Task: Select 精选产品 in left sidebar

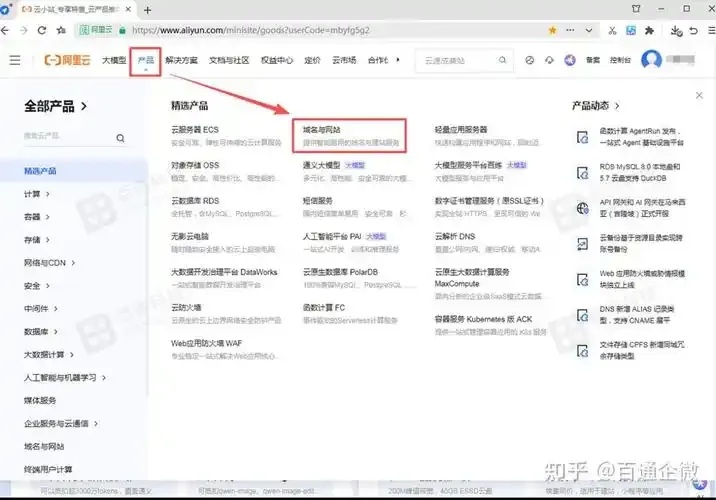Action: (40, 171)
